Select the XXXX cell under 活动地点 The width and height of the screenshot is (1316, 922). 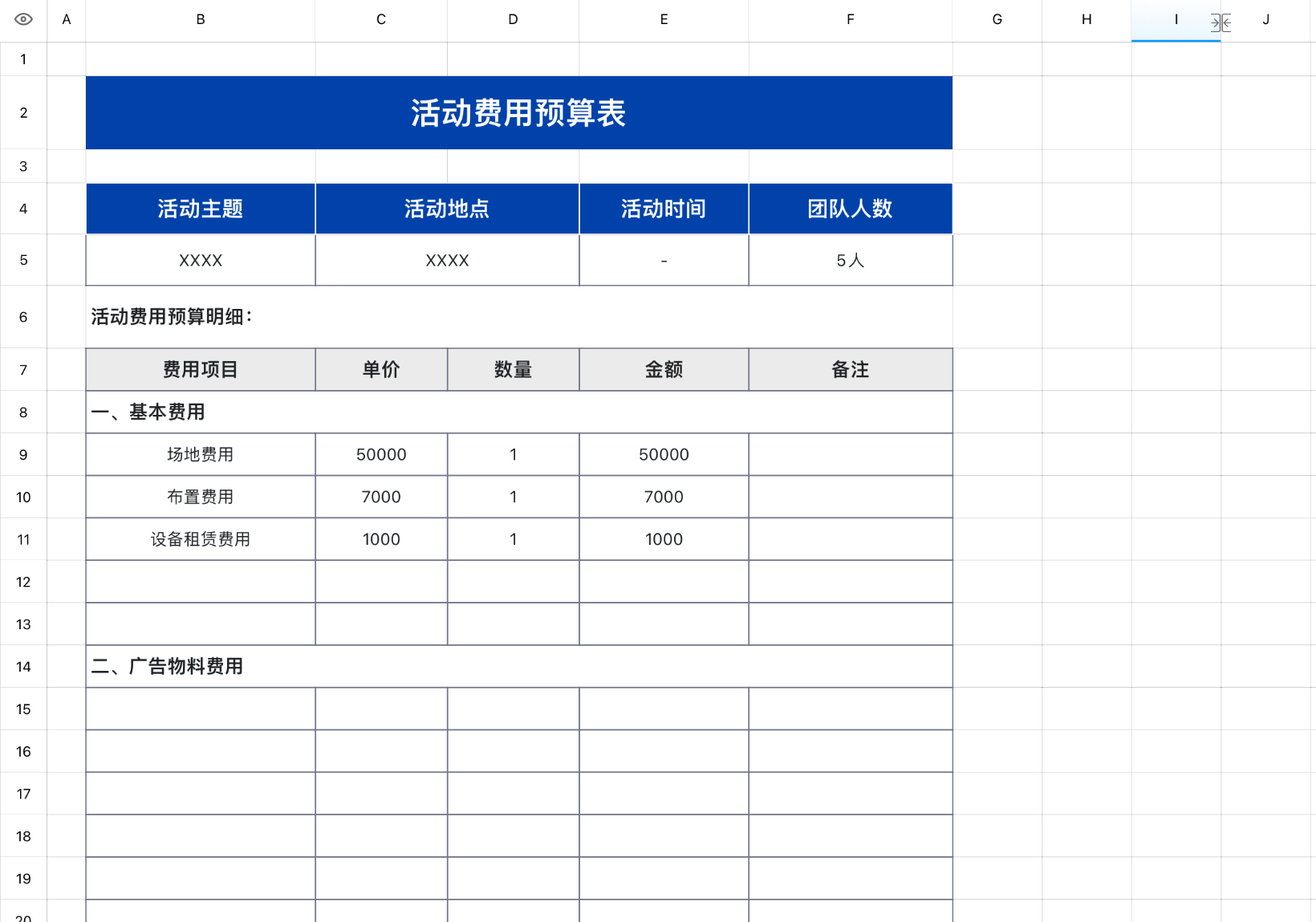(x=447, y=260)
